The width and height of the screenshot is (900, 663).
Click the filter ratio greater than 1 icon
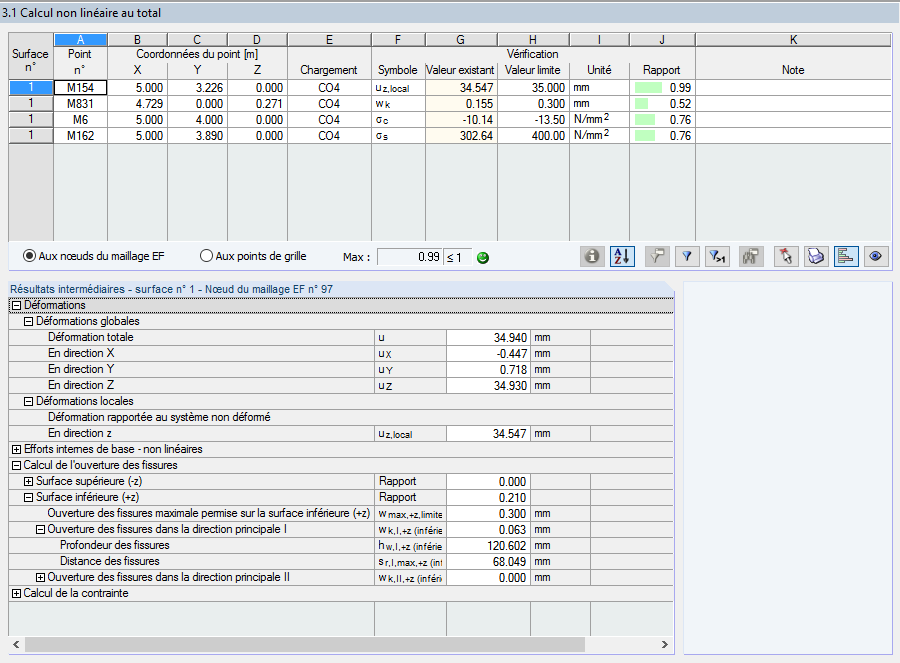(717, 257)
